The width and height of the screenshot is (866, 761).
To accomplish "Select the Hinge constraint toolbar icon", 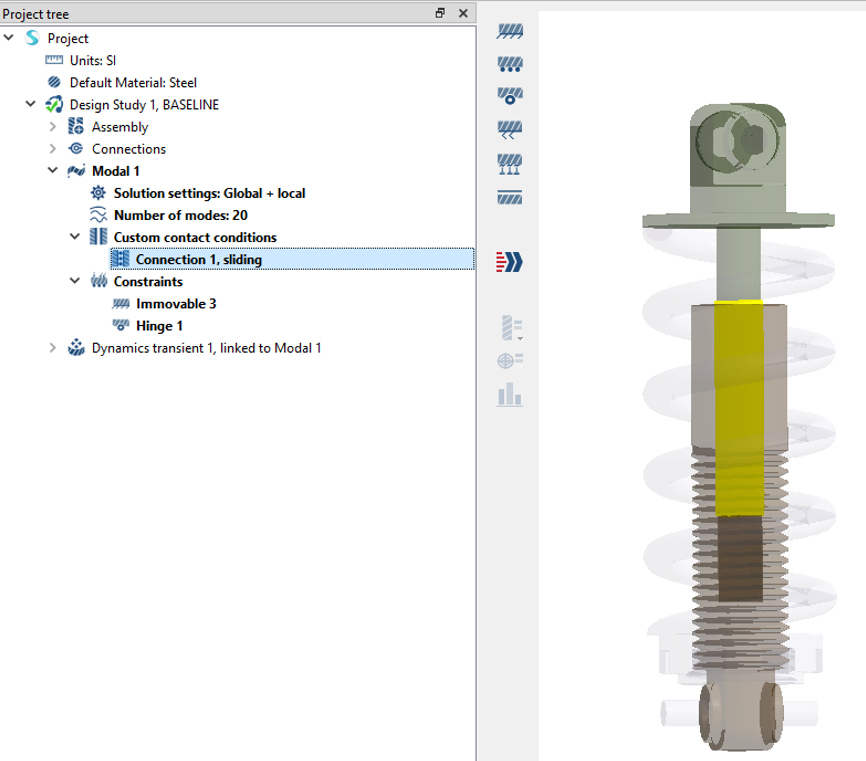I will (x=510, y=96).
